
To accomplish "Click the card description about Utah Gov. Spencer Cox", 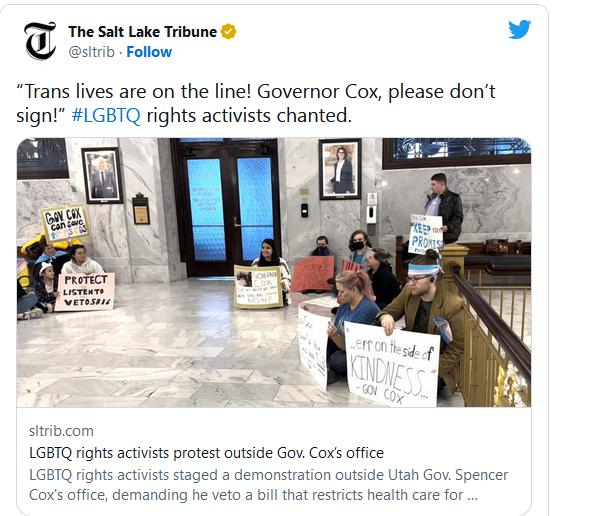I will pos(268,485).
